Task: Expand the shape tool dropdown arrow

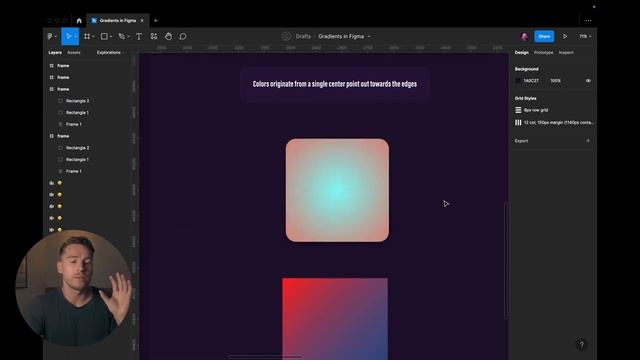Action: 111,36
